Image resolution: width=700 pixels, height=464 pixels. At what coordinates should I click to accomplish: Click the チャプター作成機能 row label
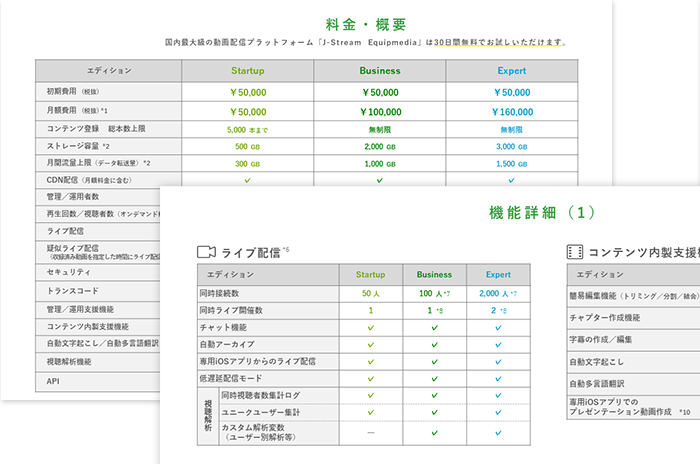[x=604, y=318]
